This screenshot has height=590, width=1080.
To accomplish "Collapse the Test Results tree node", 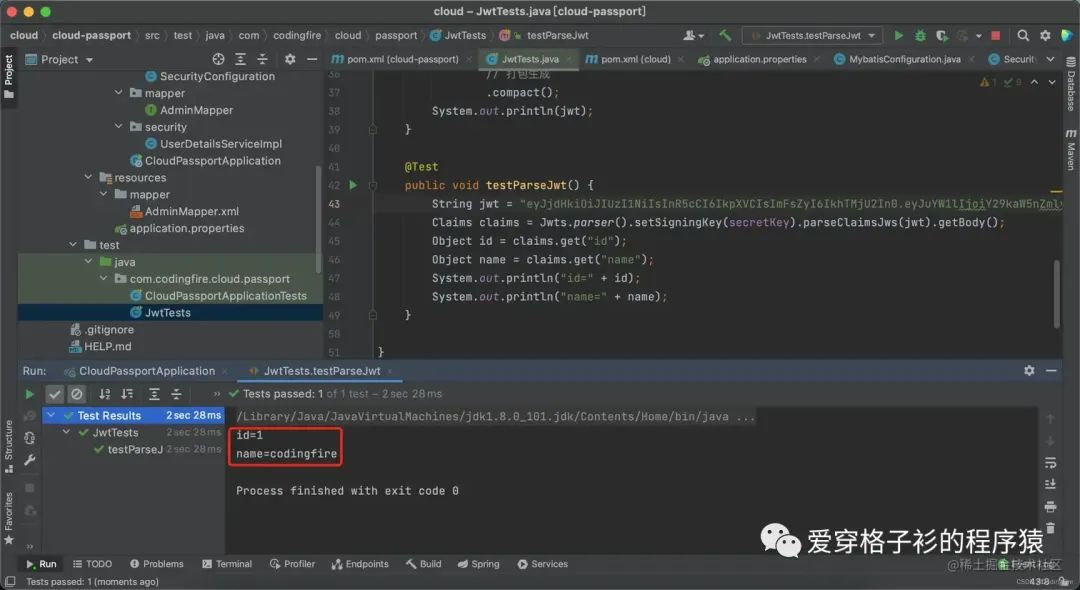I will point(51,415).
